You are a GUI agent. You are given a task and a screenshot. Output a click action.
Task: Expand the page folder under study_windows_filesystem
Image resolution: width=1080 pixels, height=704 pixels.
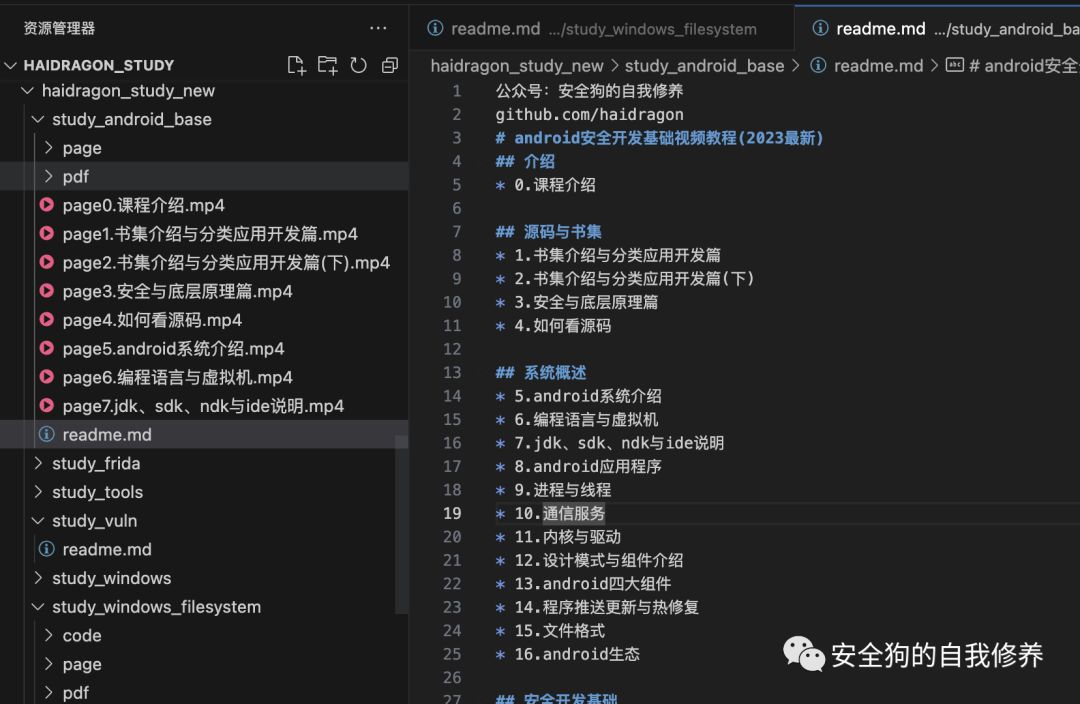(x=48, y=664)
